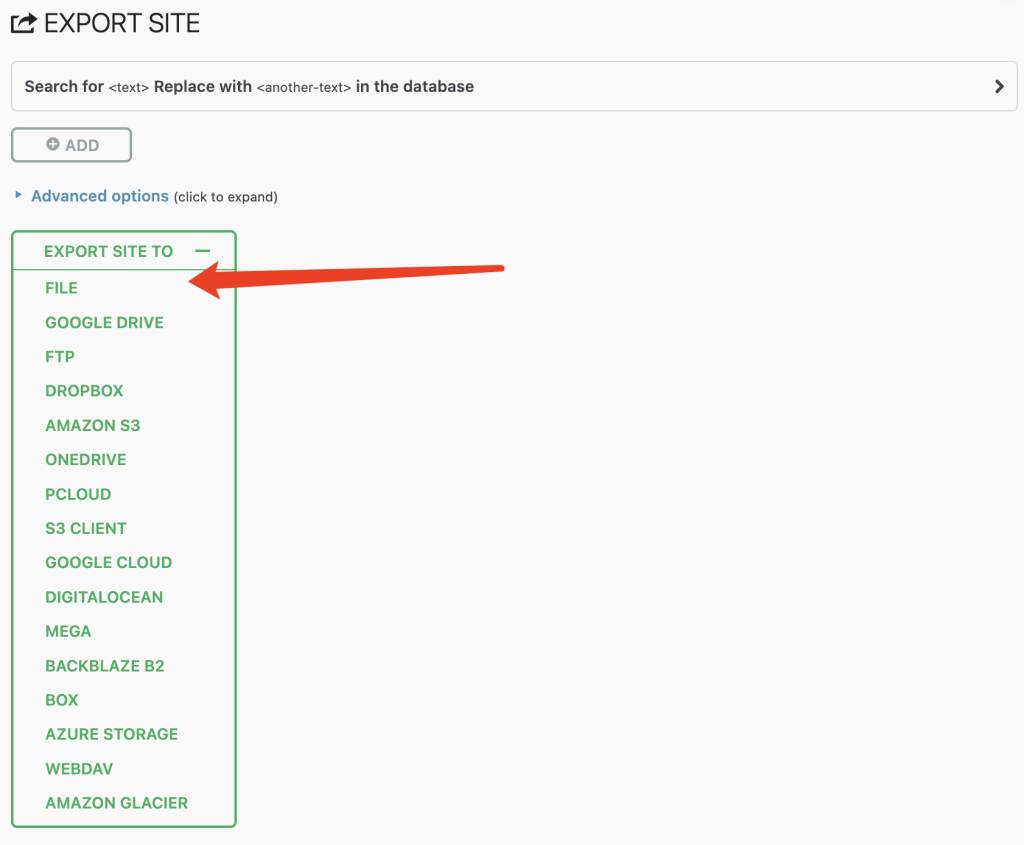
Task: Collapse the EXPORT SITE TO menu with minus icon
Action: 205,251
